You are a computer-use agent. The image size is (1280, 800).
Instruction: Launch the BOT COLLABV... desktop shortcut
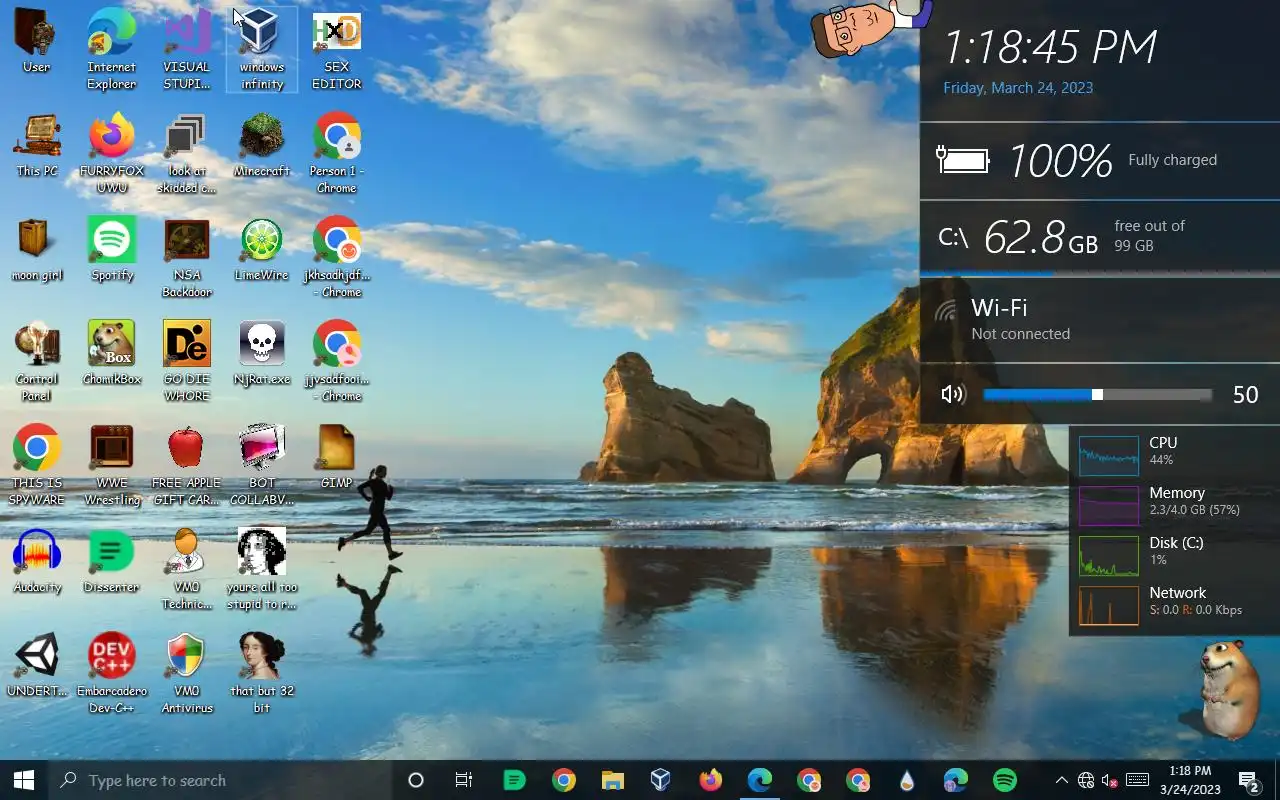262,465
